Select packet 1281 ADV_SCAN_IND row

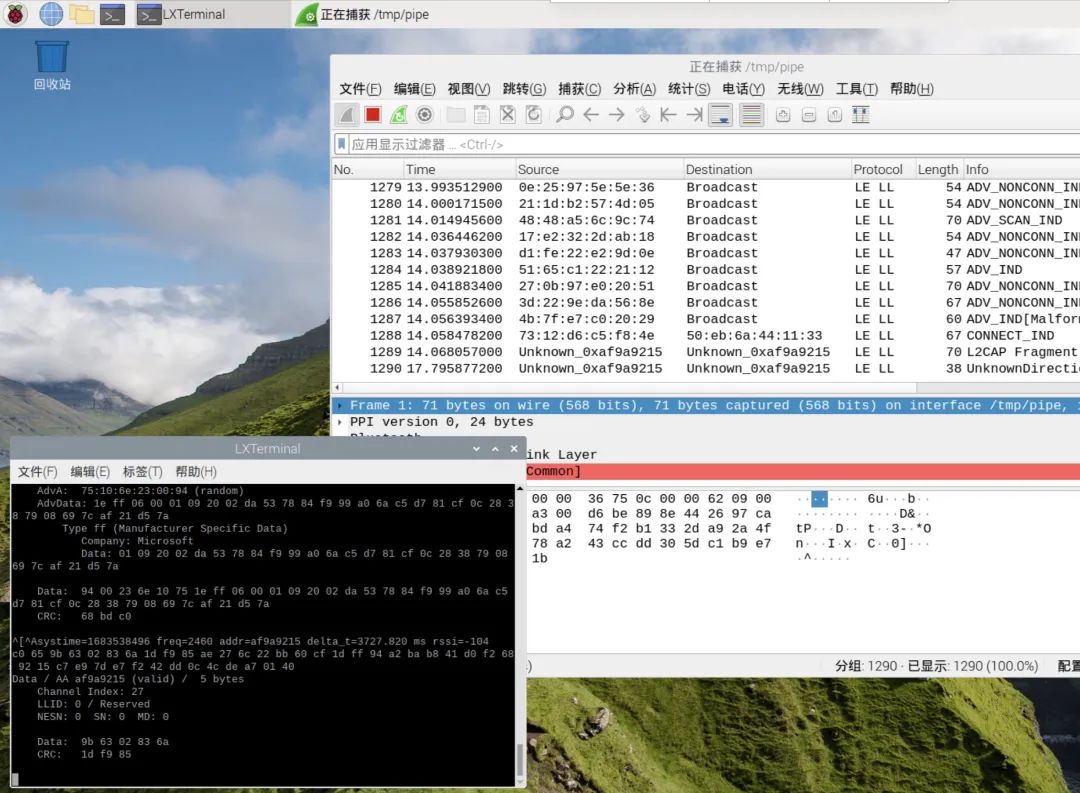point(706,220)
